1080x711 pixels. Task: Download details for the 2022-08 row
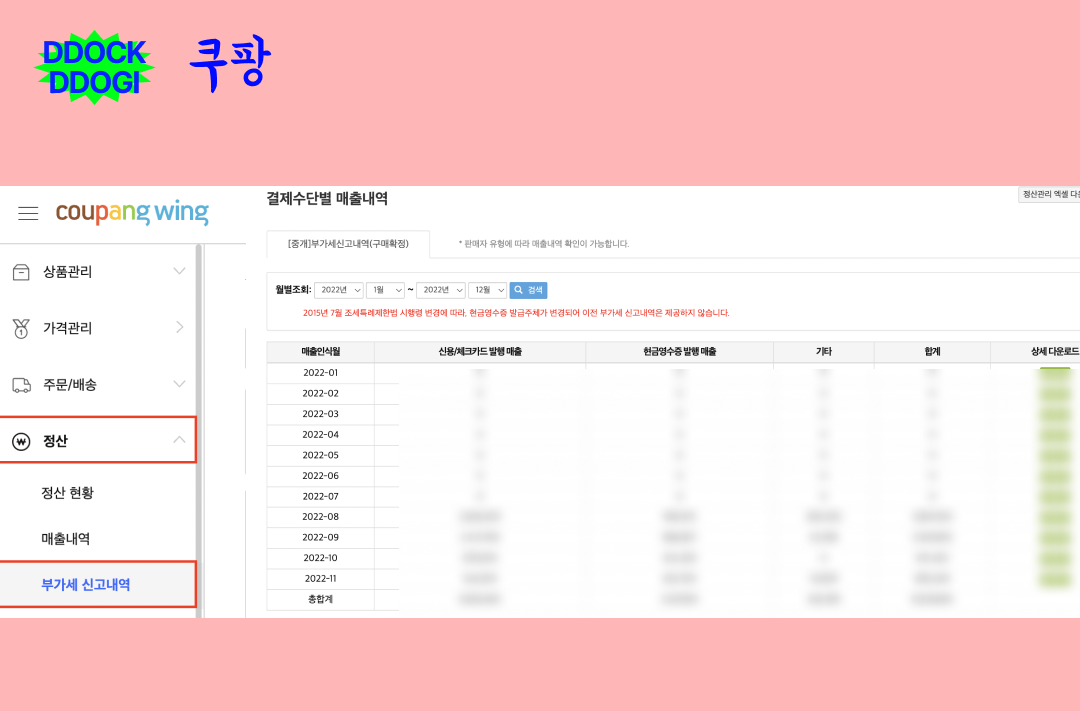[x=1055, y=517]
